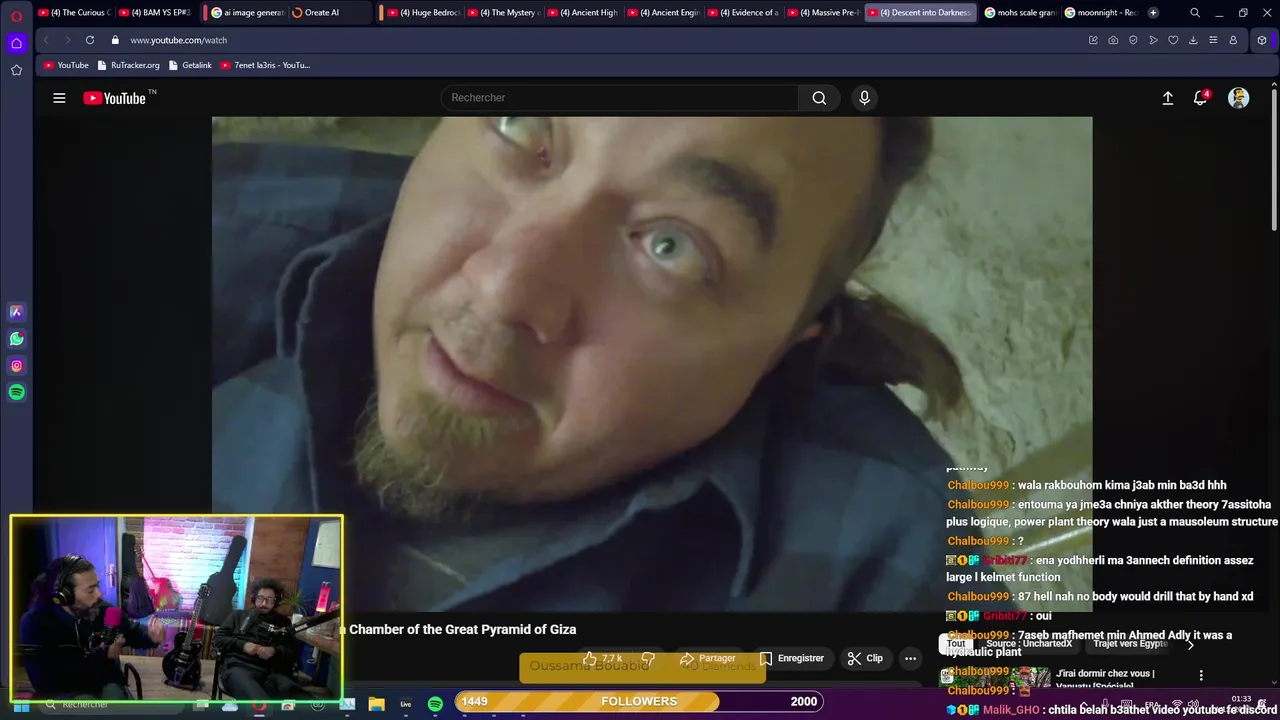The height and width of the screenshot is (720, 1280).
Task: Go back in browser history
Action: pyautogui.click(x=46, y=40)
